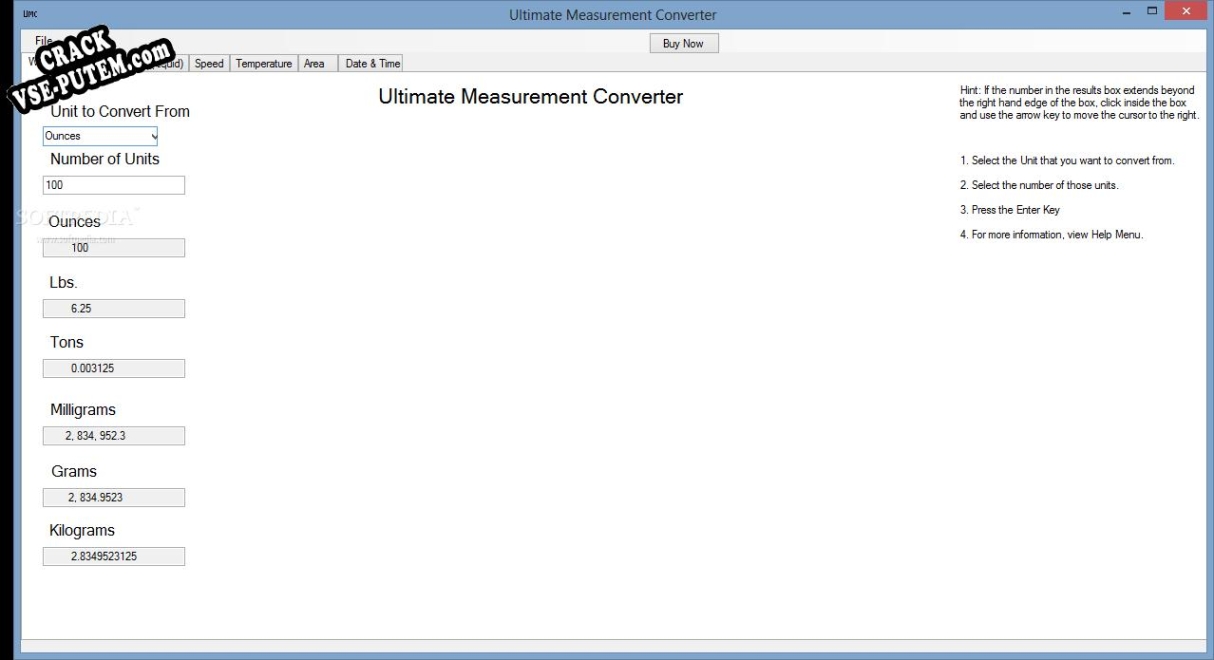Image resolution: width=1214 pixels, height=660 pixels.
Task: Click inside the Lbs. result box
Action: tap(114, 309)
